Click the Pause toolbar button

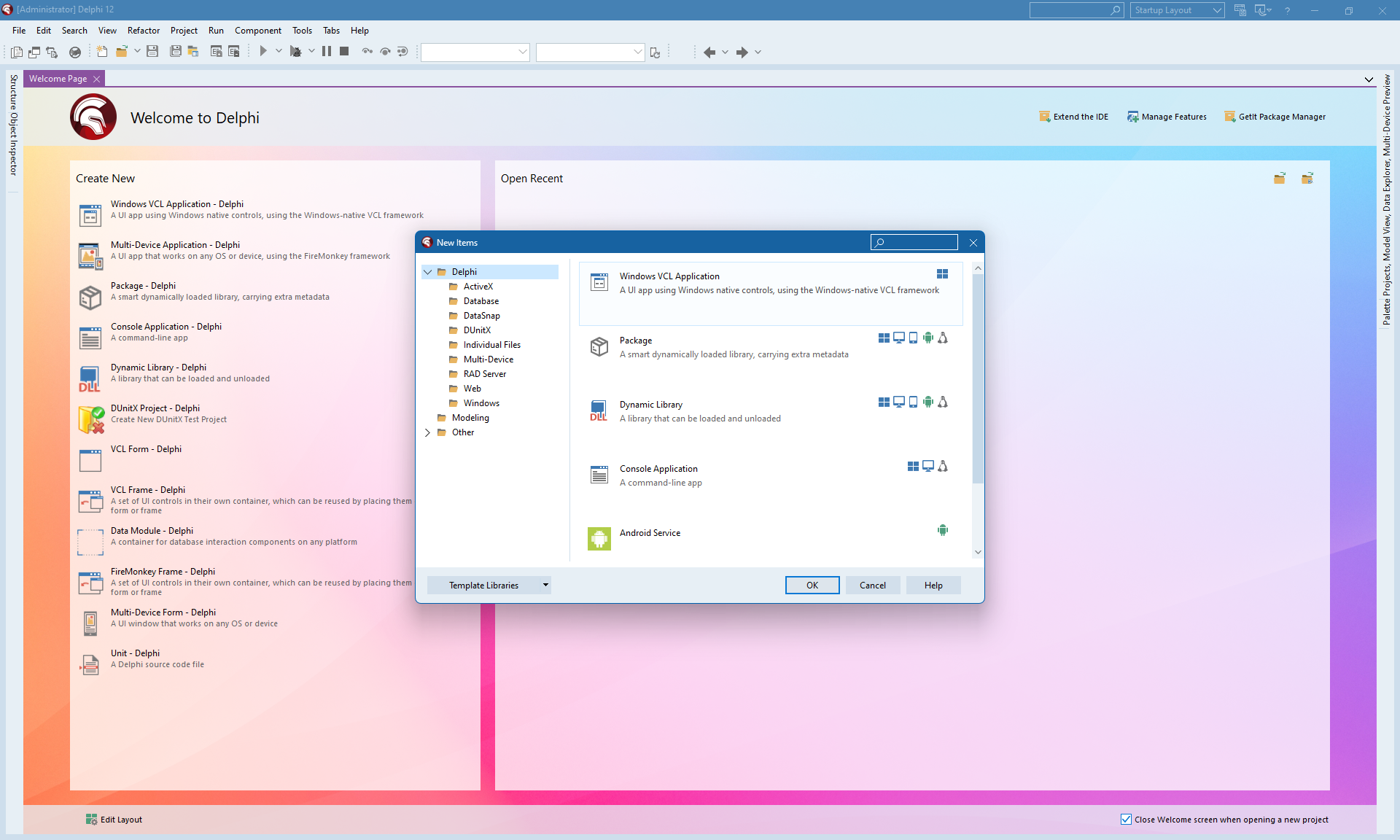coord(327,51)
